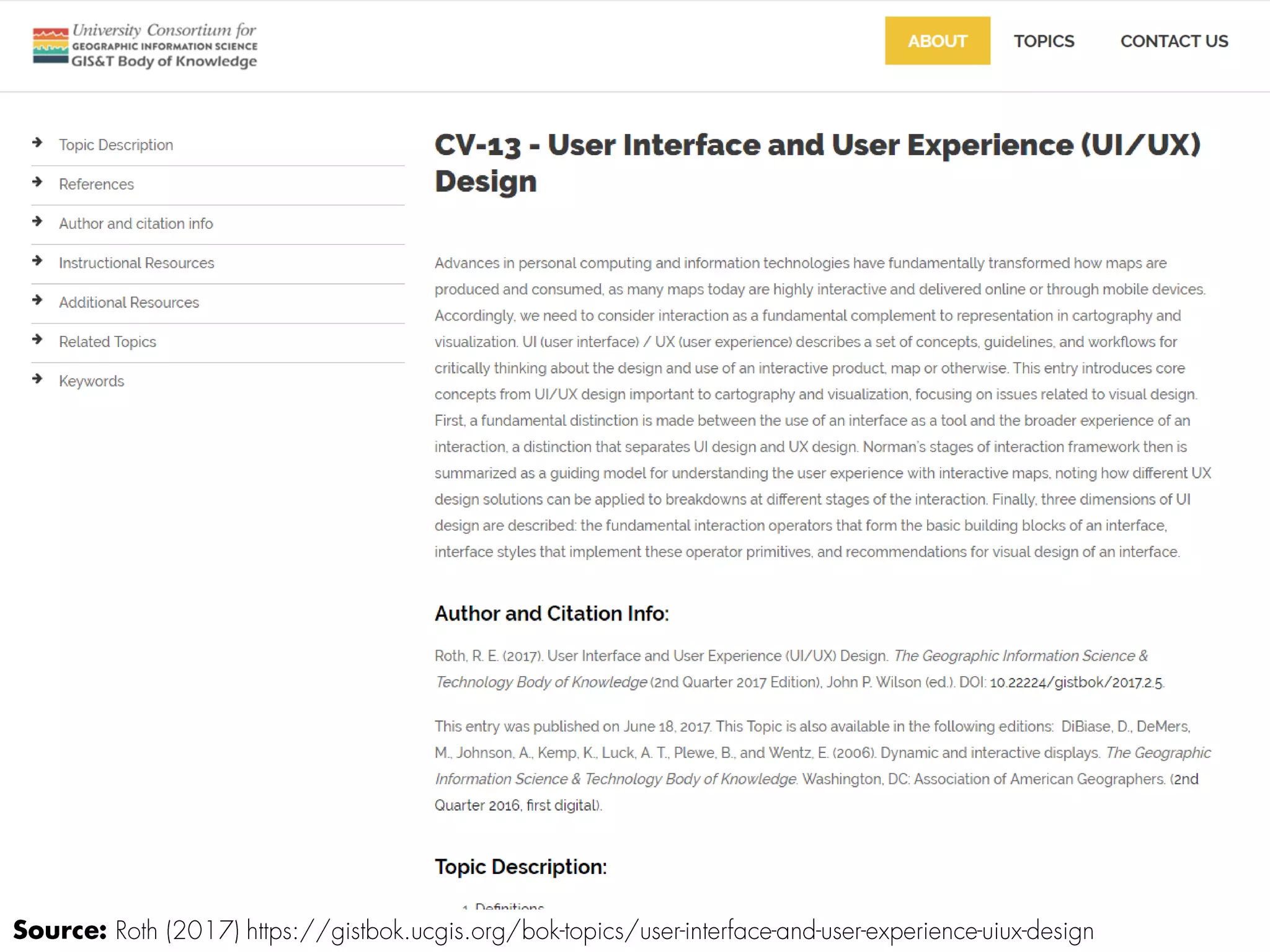Click the UCGIS GIS&T Body of Knowledge logo
Viewport: 1270px width, 952px height.
[x=145, y=46]
